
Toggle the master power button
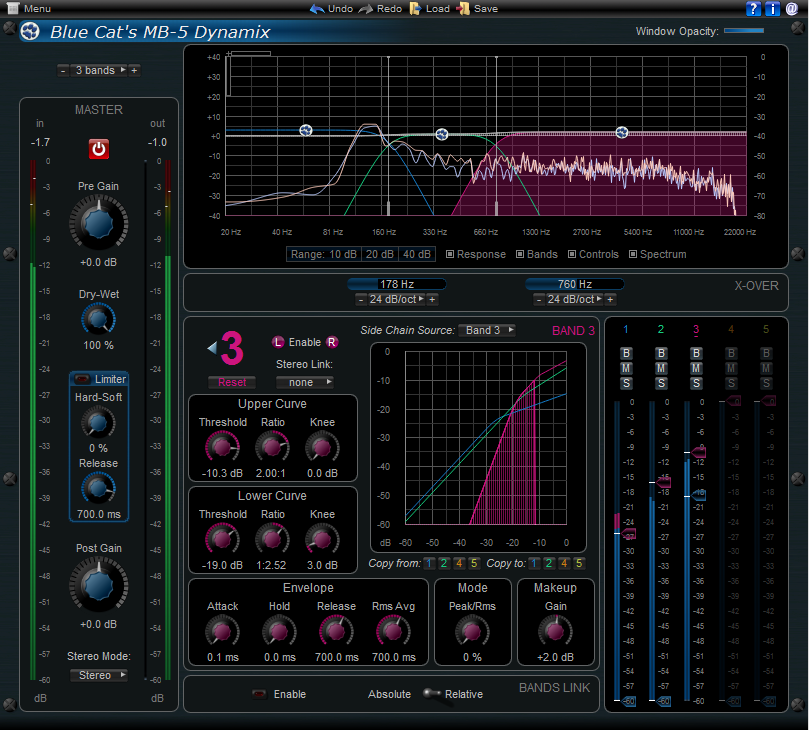(98, 148)
